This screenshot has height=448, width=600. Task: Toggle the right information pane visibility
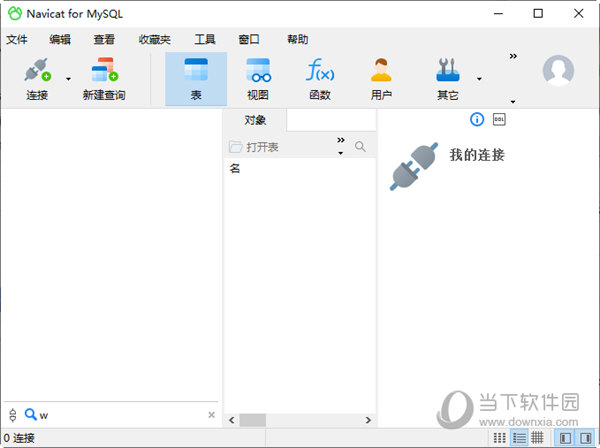585,438
